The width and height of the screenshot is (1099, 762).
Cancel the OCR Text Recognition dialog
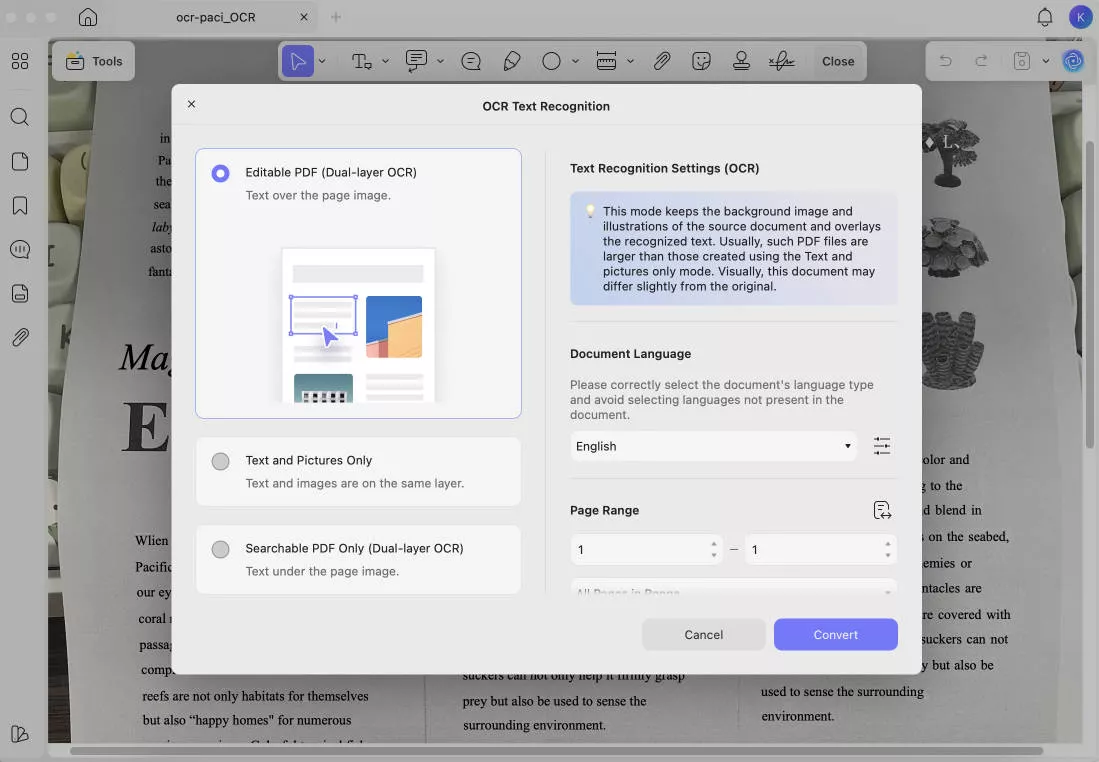click(x=703, y=634)
